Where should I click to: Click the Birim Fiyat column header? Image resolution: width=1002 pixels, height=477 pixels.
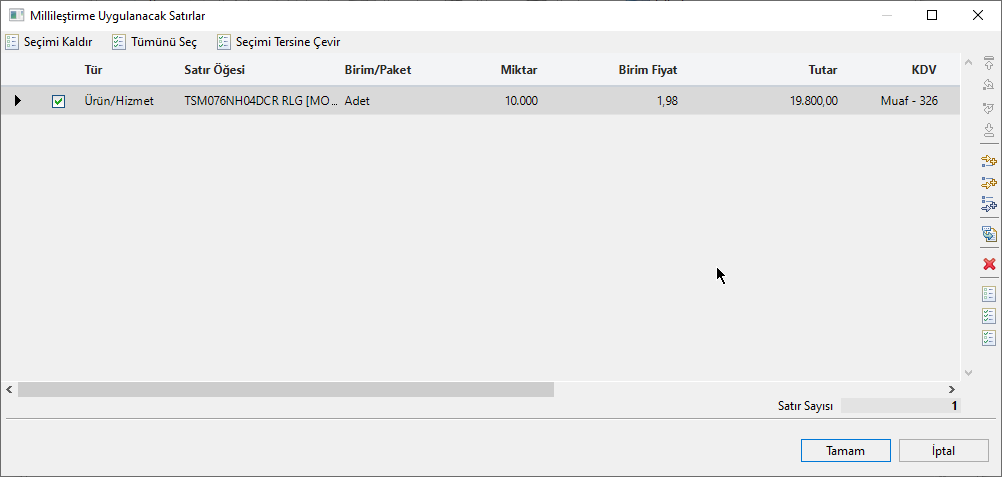pos(647,70)
